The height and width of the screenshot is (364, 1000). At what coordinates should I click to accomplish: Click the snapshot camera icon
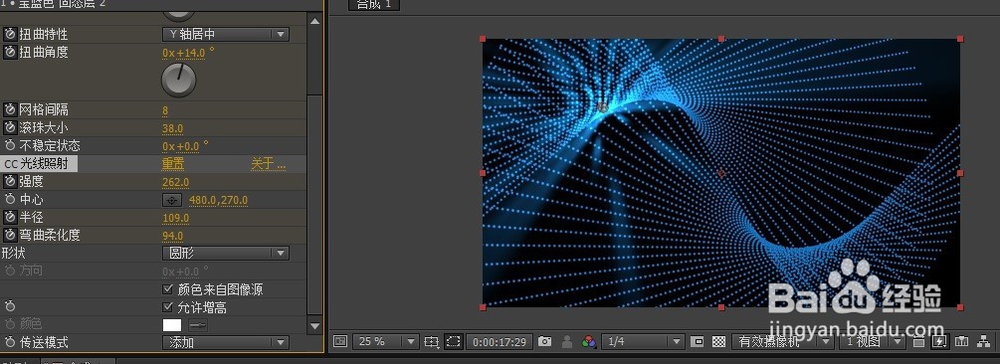(544, 342)
